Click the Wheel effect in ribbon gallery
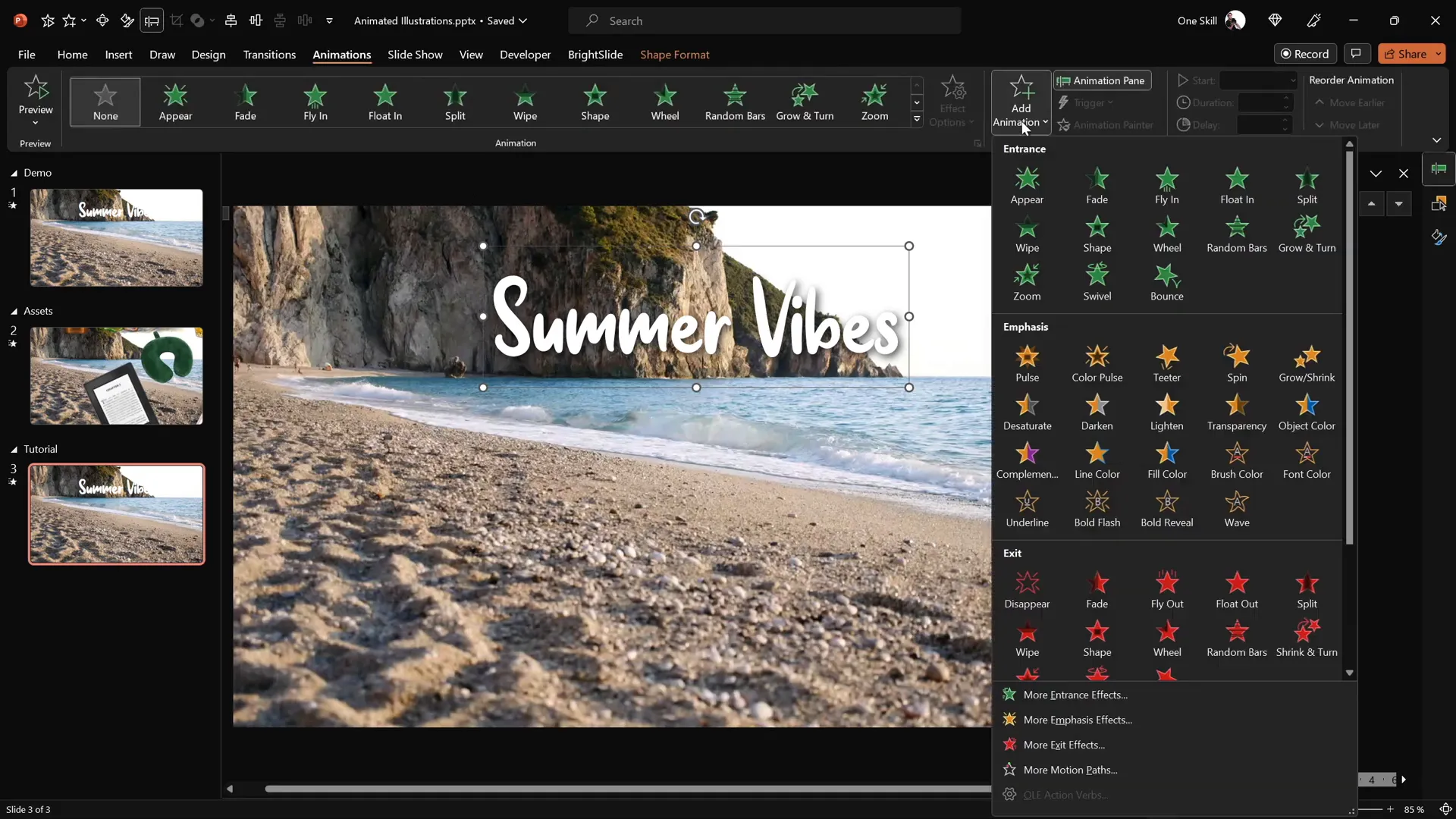Image resolution: width=1456 pixels, height=819 pixels. [664, 102]
